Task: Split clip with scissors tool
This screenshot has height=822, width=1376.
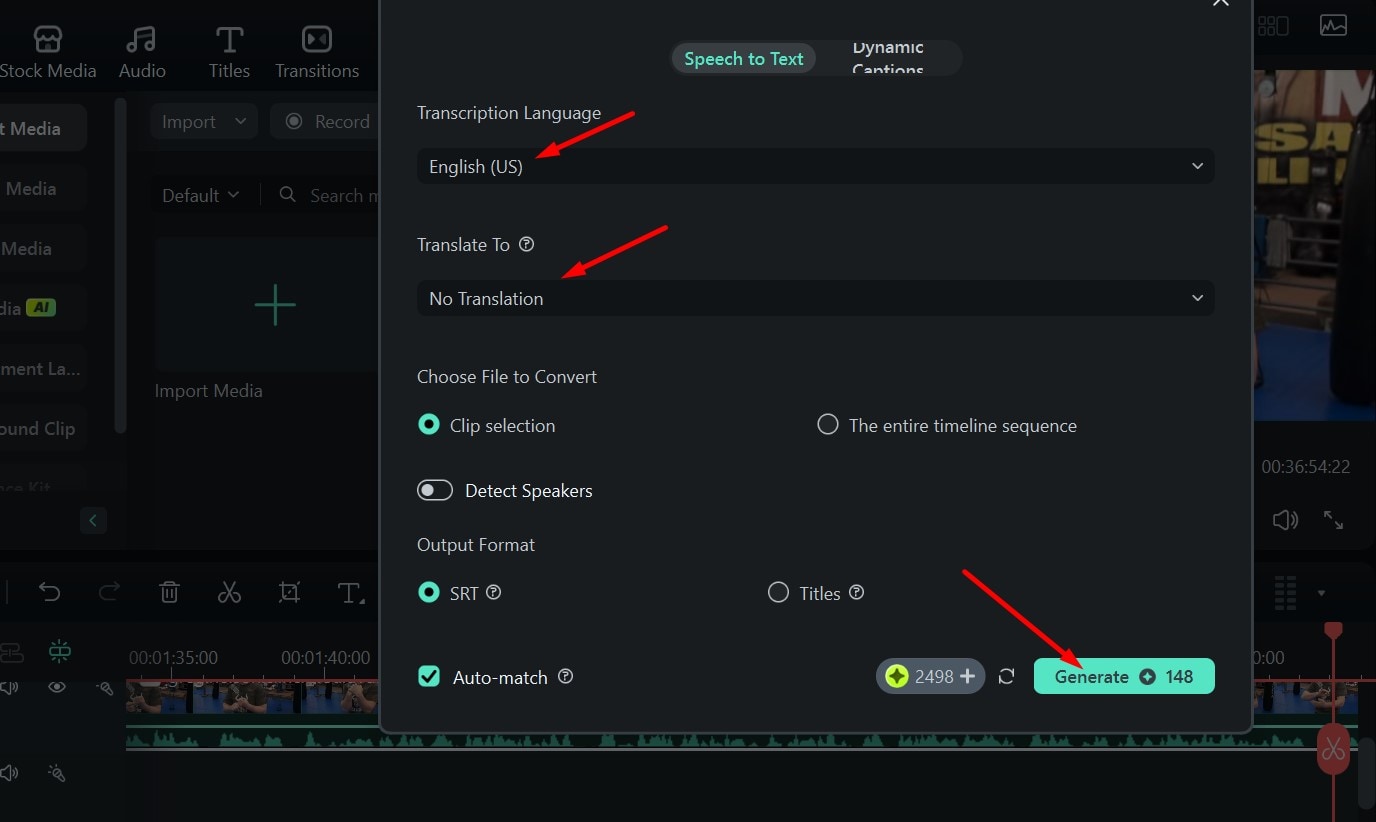Action: (229, 593)
